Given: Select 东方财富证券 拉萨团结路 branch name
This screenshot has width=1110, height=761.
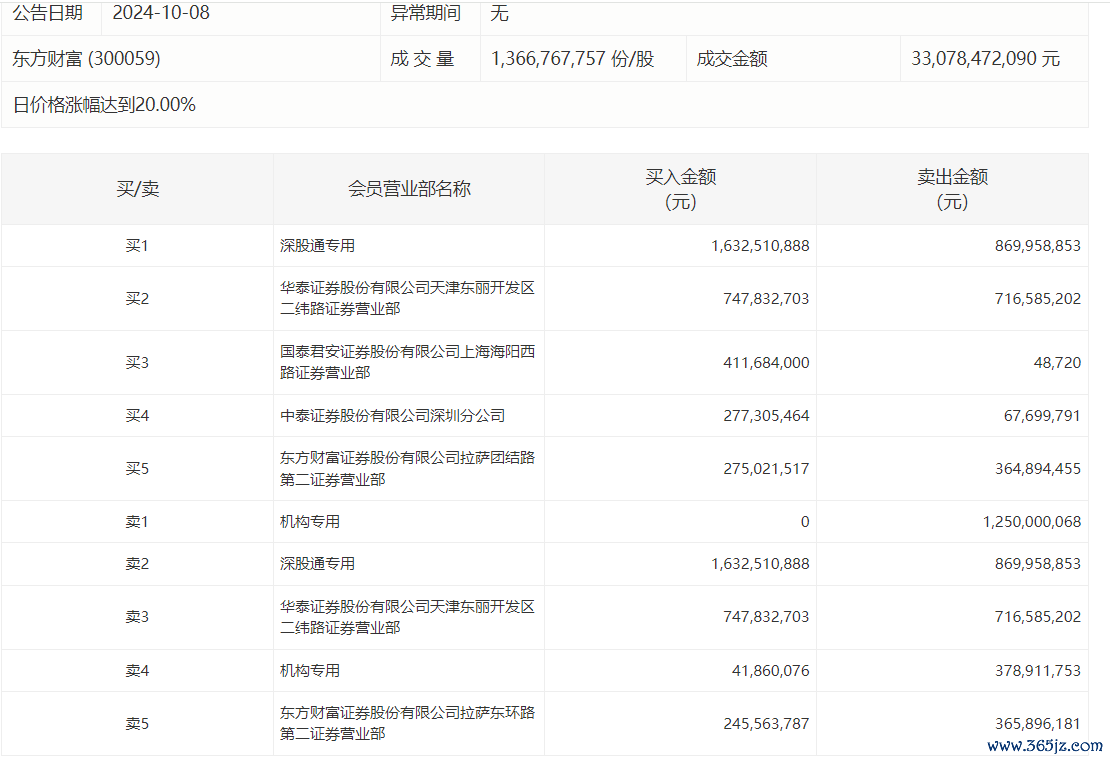Looking at the screenshot, I should coord(407,468).
